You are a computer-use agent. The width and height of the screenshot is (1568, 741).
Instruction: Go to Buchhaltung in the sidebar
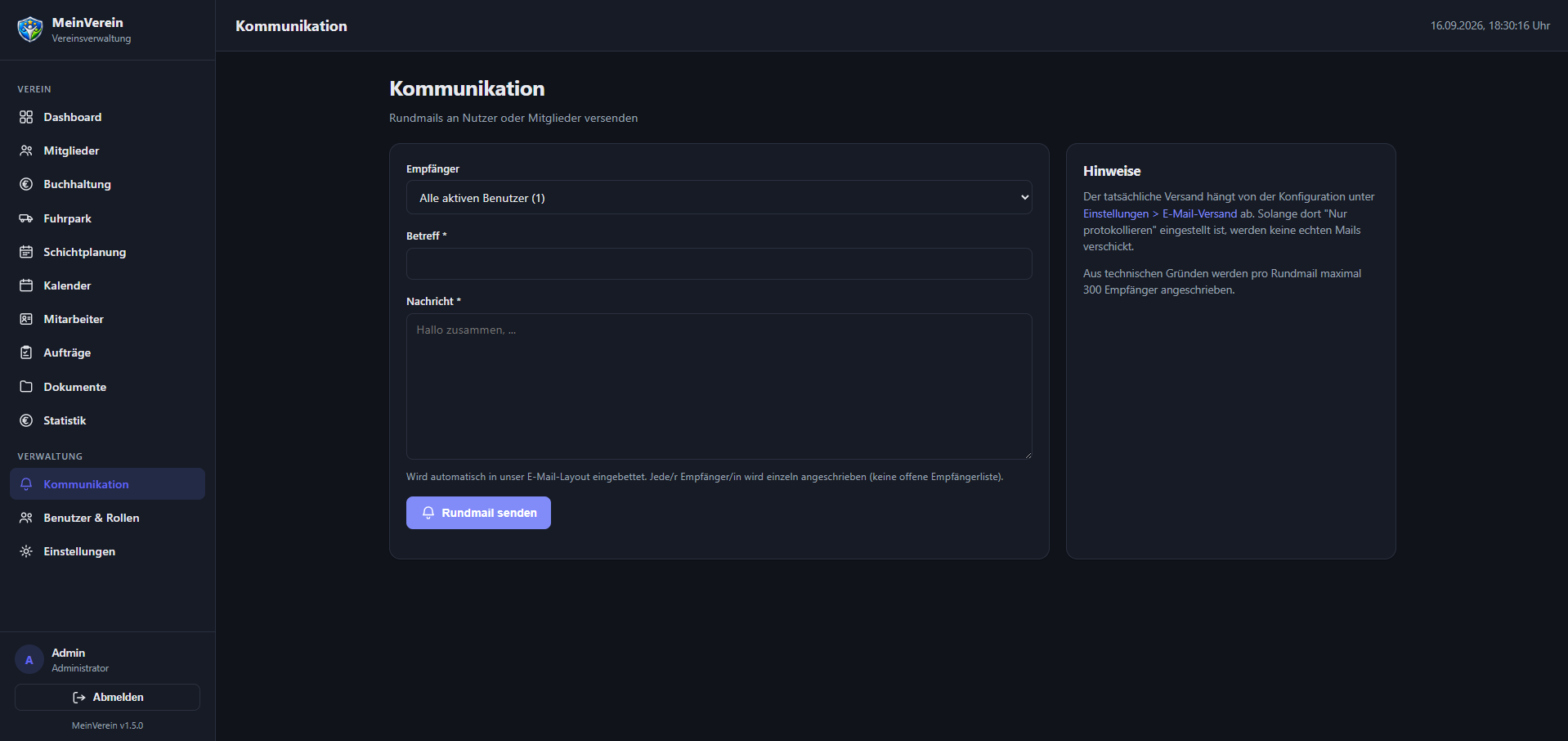click(x=107, y=184)
